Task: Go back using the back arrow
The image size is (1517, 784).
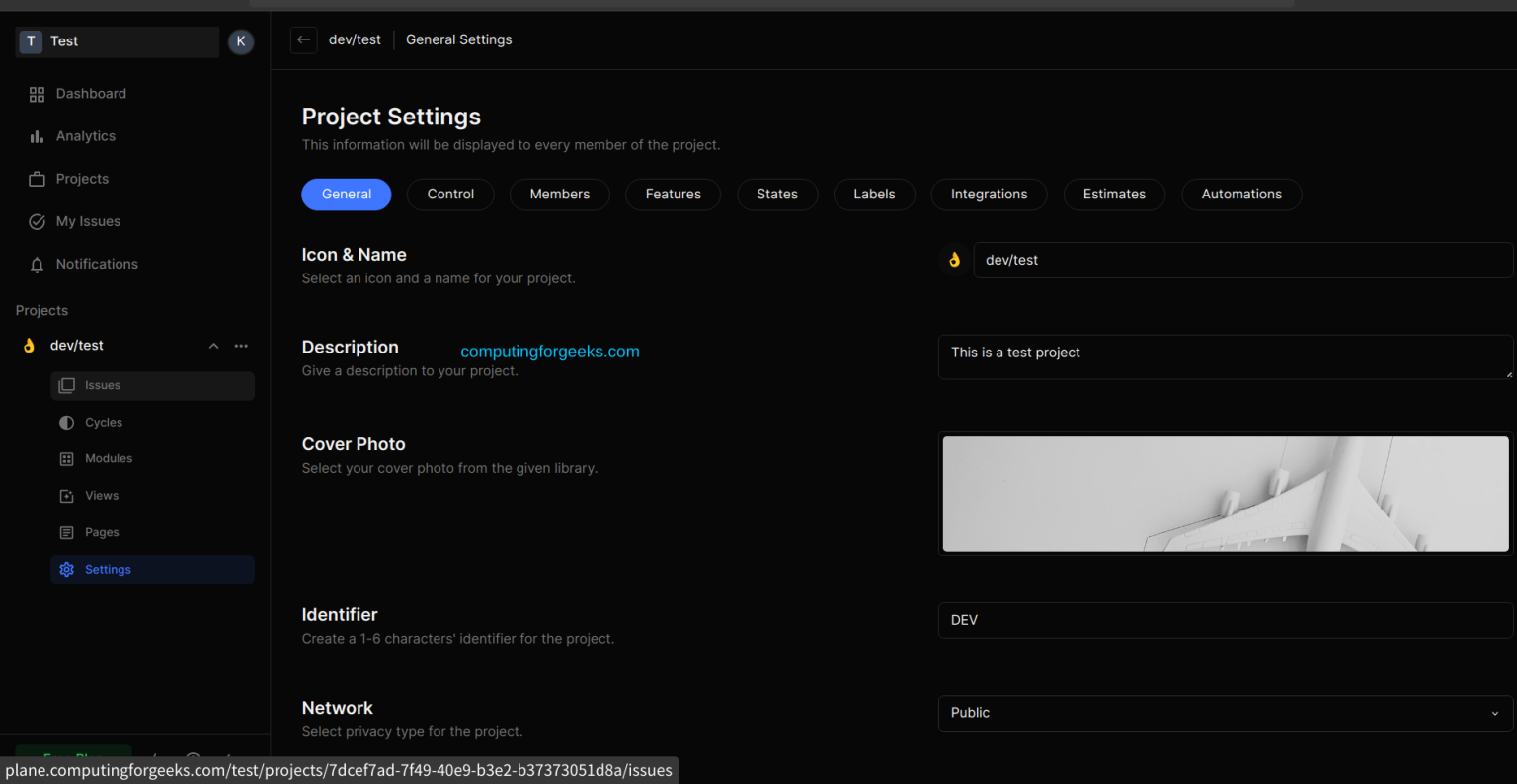Action: (x=303, y=39)
